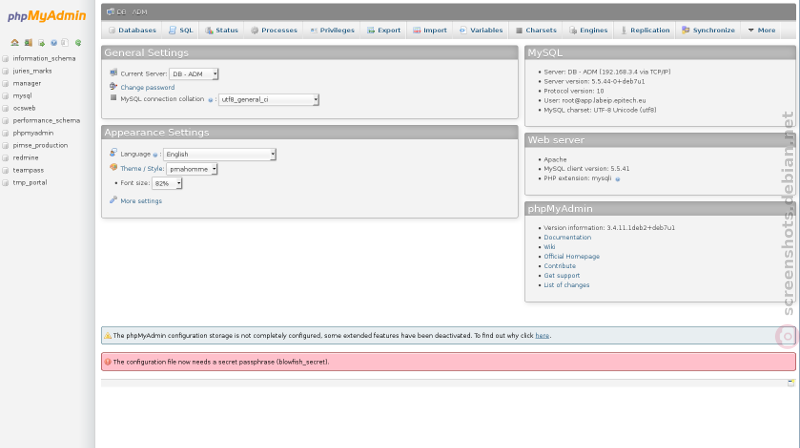The height and width of the screenshot is (448, 800).
Task: Open the teampass database
Action: click(x=28, y=170)
